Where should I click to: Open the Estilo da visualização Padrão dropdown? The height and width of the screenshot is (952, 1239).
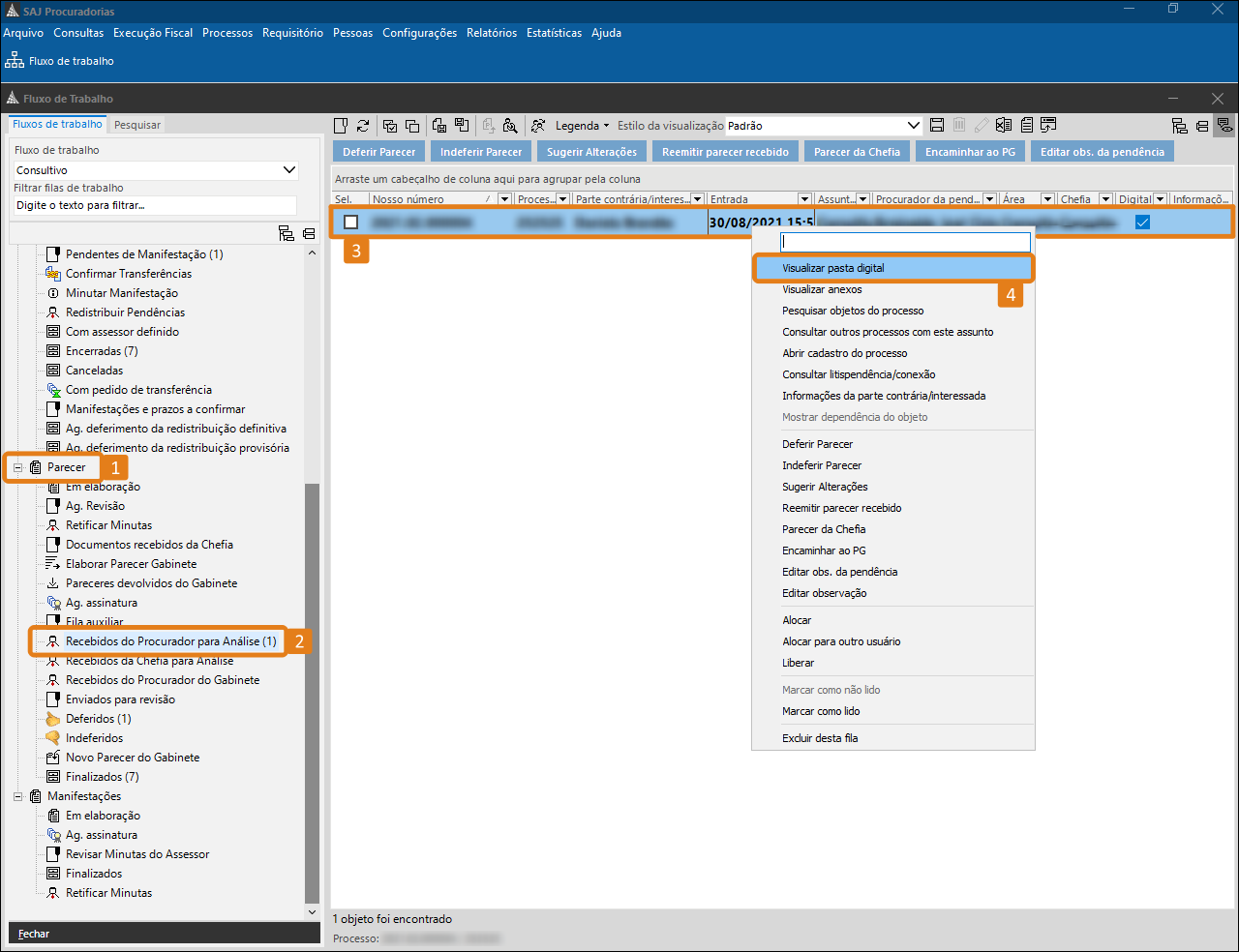tap(913, 126)
